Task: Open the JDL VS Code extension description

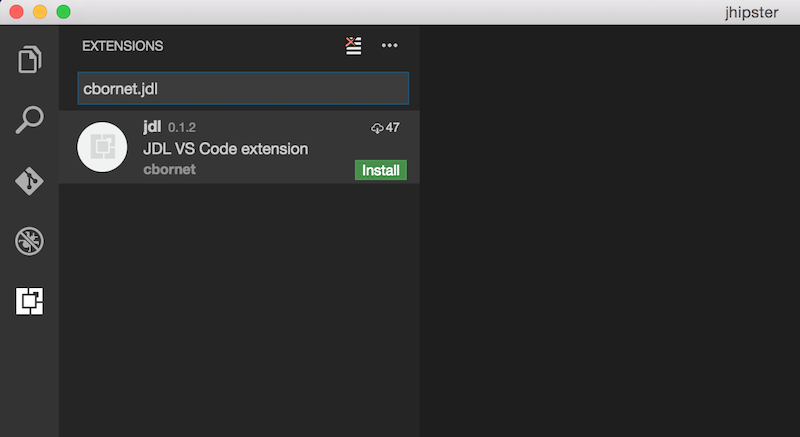Action: [225, 149]
